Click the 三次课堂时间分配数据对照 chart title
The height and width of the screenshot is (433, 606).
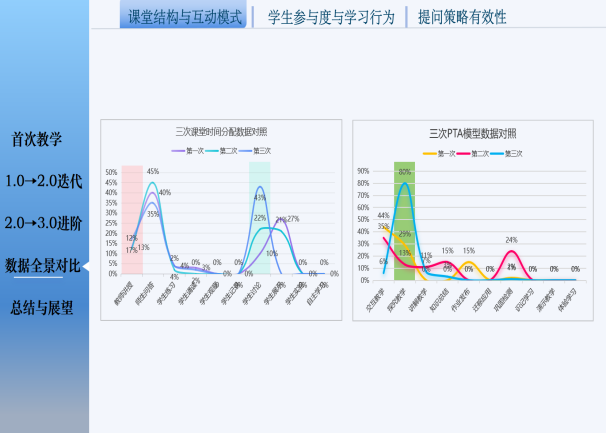[221, 132]
